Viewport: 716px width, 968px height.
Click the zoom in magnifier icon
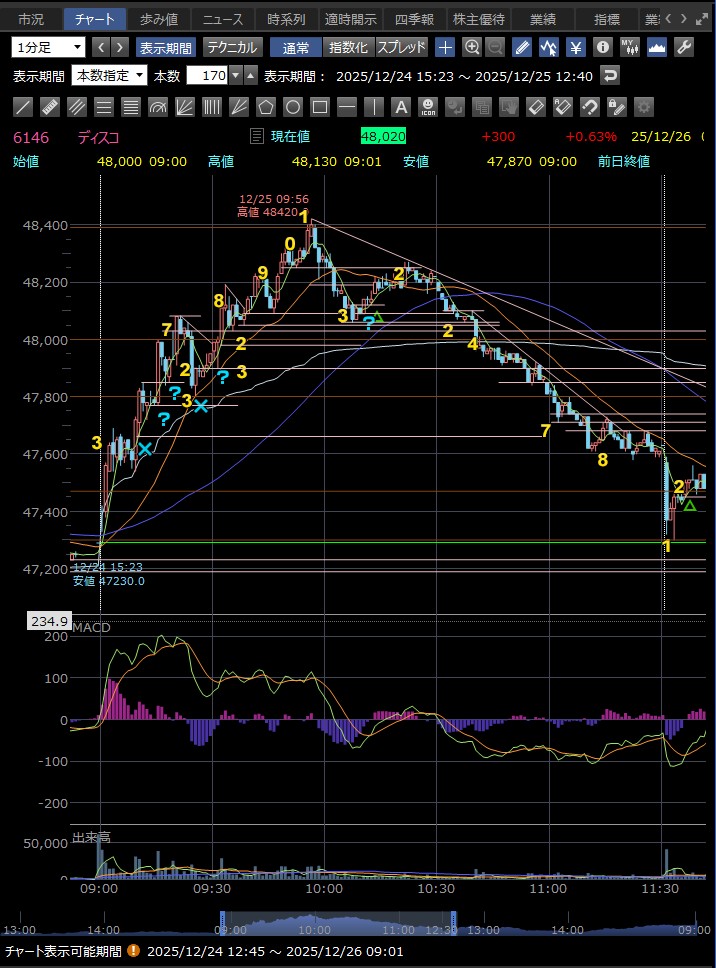(x=471, y=47)
